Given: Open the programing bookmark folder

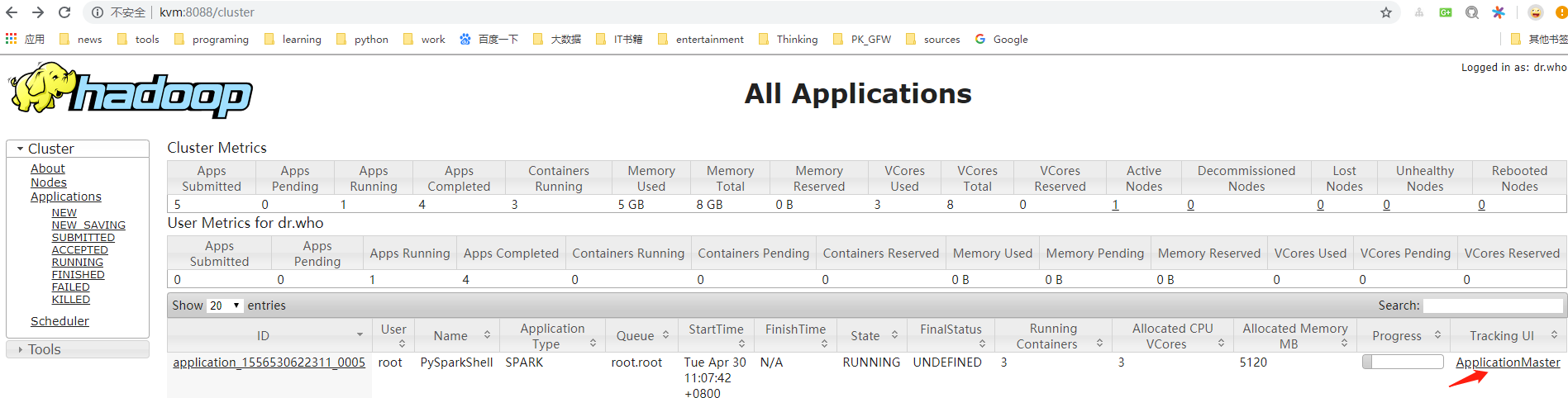Looking at the screenshot, I should [x=211, y=39].
